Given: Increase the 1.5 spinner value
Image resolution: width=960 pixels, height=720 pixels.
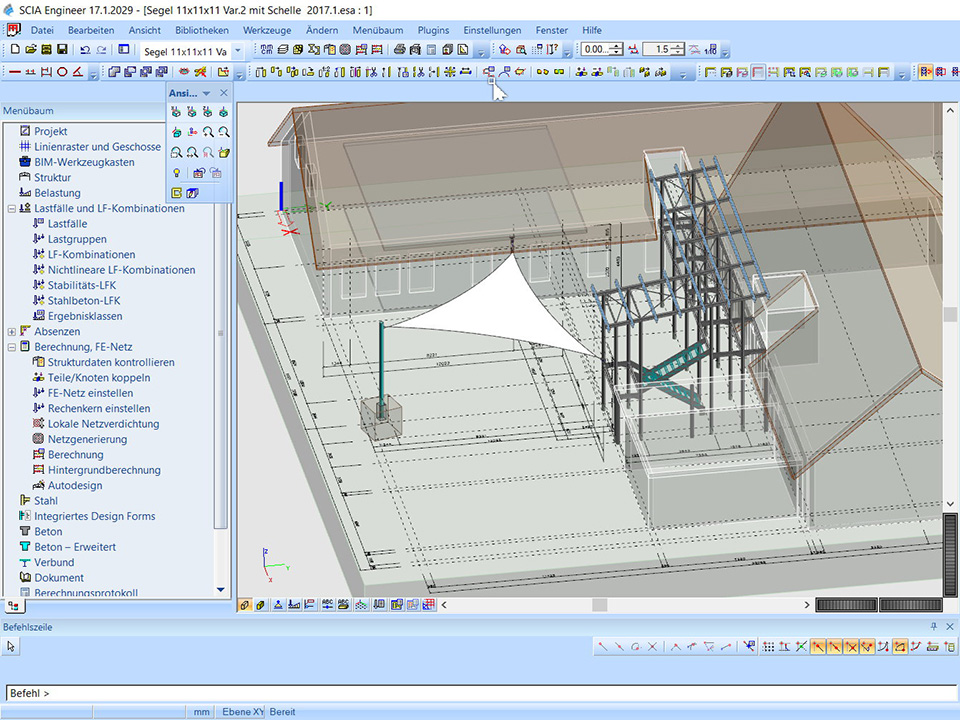Looking at the screenshot, I should tap(680, 45).
